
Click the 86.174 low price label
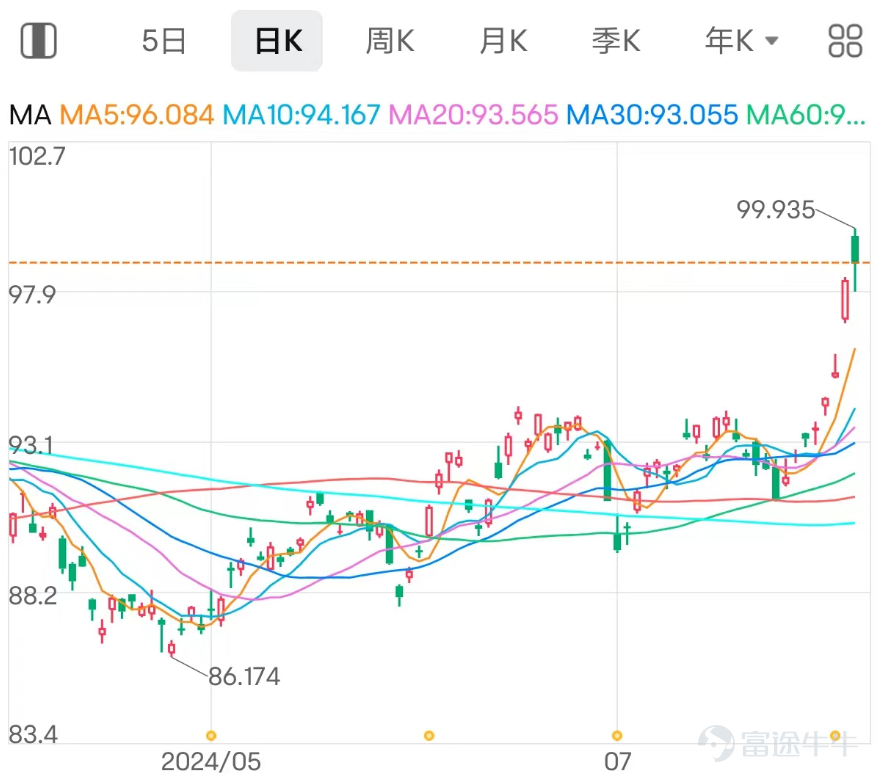point(244,676)
